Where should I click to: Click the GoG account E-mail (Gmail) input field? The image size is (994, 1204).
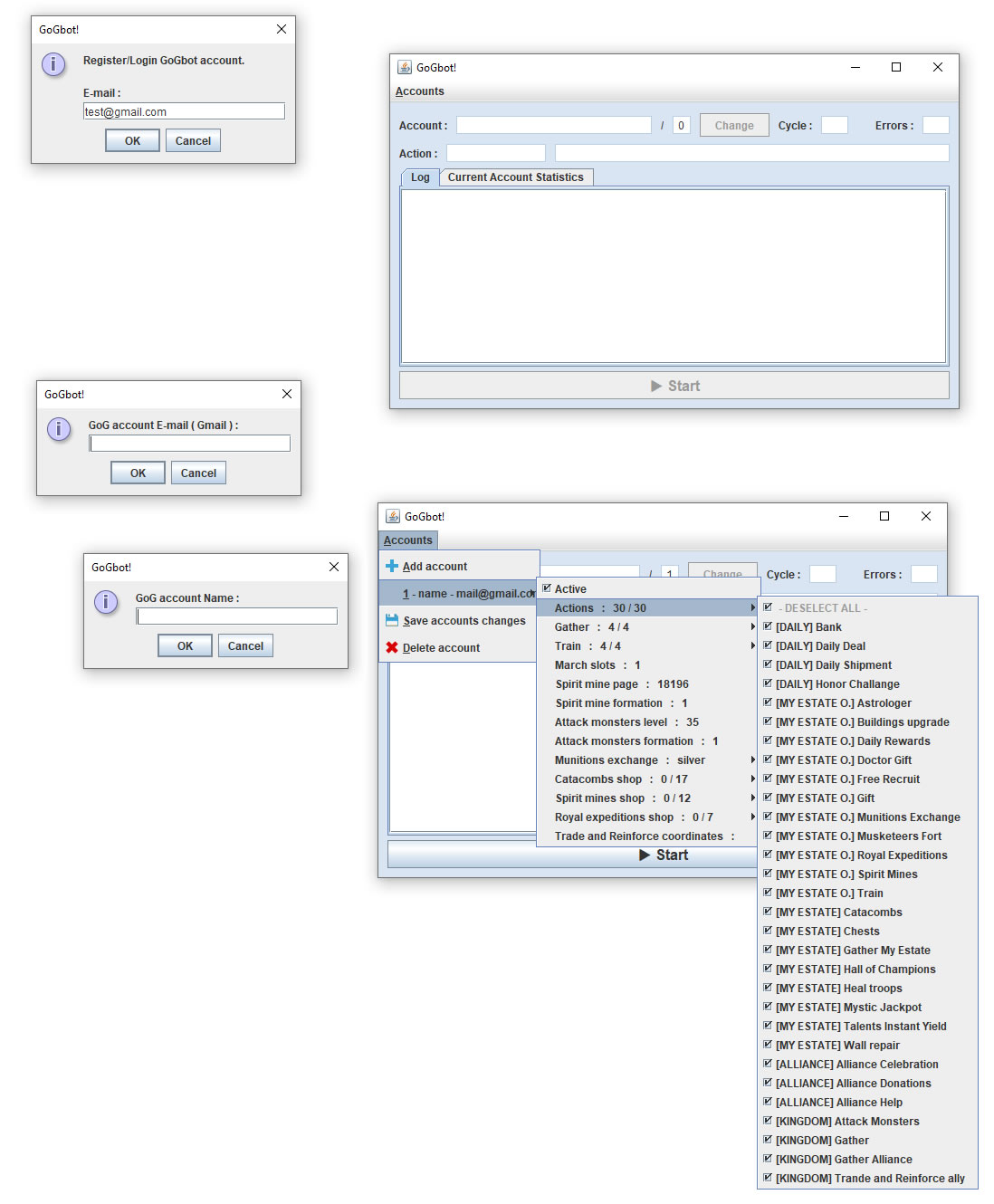click(x=189, y=443)
